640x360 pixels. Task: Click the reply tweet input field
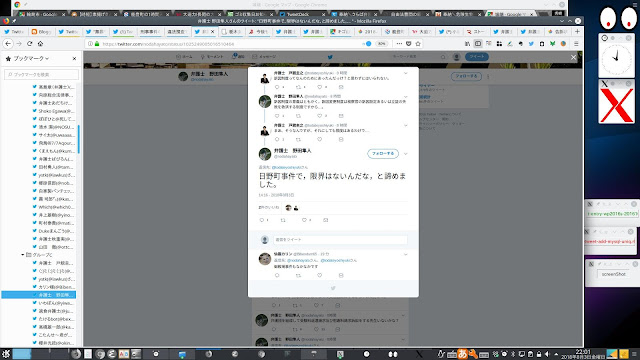click(x=340, y=240)
